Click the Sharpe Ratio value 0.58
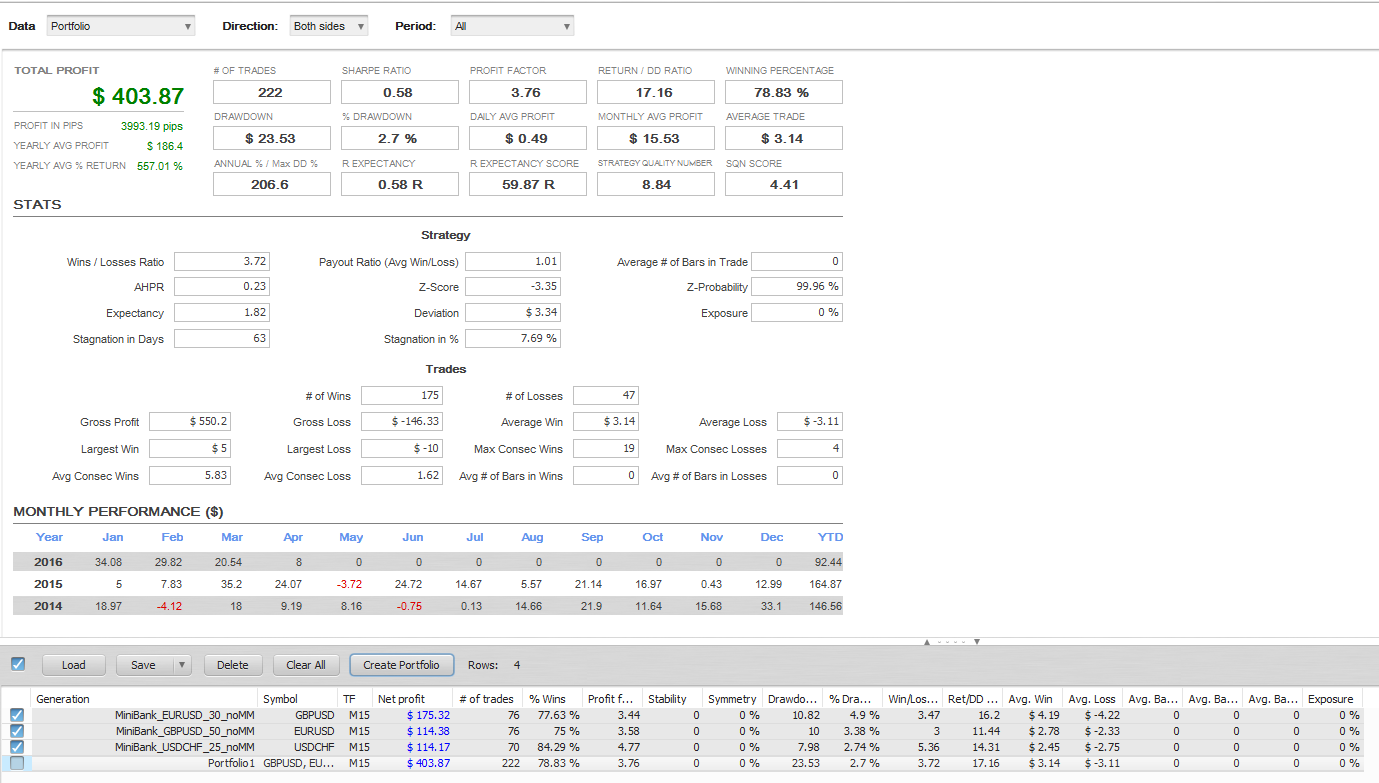 [x=399, y=92]
